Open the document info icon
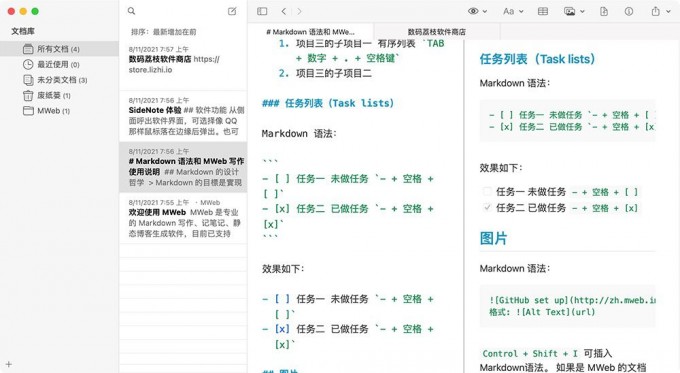680x373 pixels. click(628, 12)
